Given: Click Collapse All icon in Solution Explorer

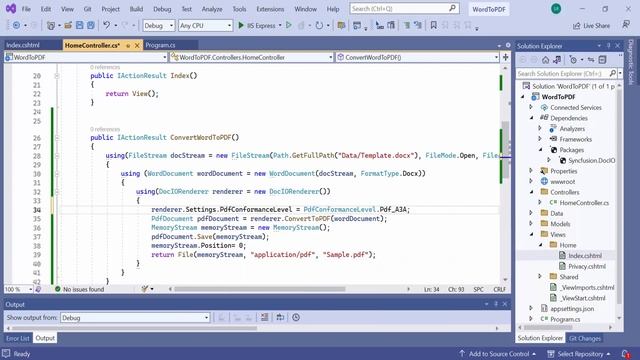Looking at the screenshot, I should pyautogui.click(x=602, y=60).
